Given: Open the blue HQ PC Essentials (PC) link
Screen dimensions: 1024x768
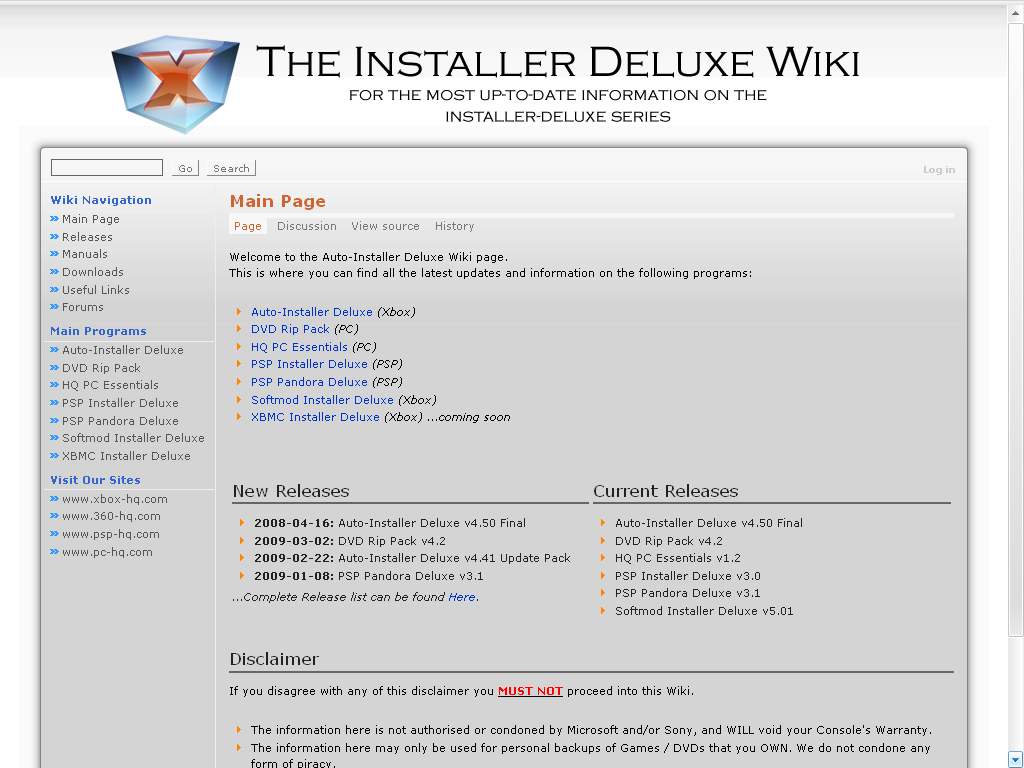Looking at the screenshot, I should coord(299,347).
